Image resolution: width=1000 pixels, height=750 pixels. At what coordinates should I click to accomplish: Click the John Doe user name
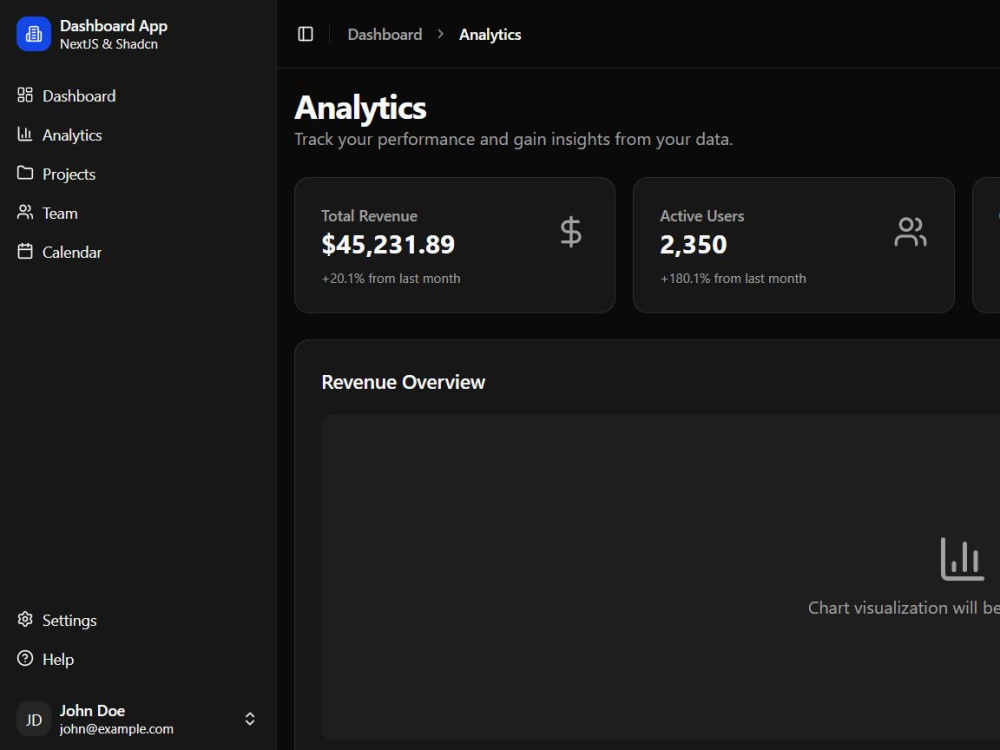pos(92,710)
